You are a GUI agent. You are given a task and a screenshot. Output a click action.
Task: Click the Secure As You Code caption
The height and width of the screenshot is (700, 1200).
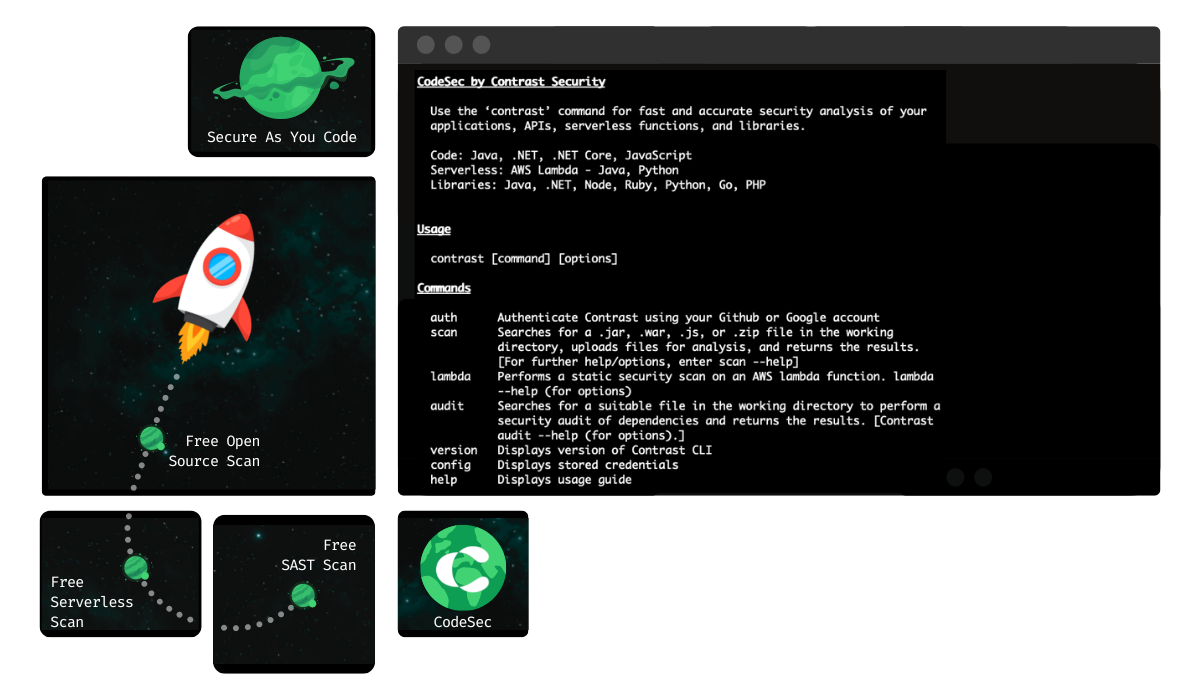click(x=281, y=137)
